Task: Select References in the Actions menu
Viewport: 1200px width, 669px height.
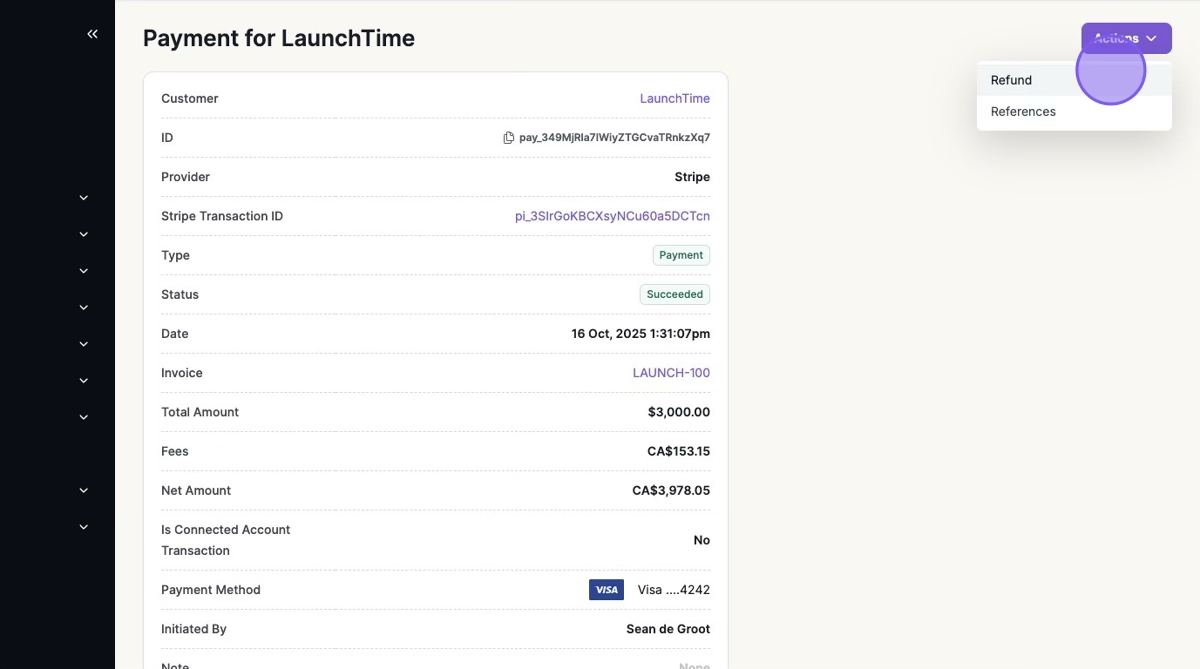Action: (1074, 111)
